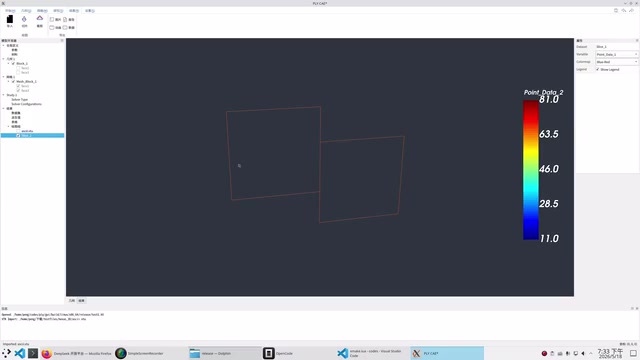Toggle the ascii.vtu checkbox in tree
Viewport: 640px width, 360px height.
coord(18,131)
